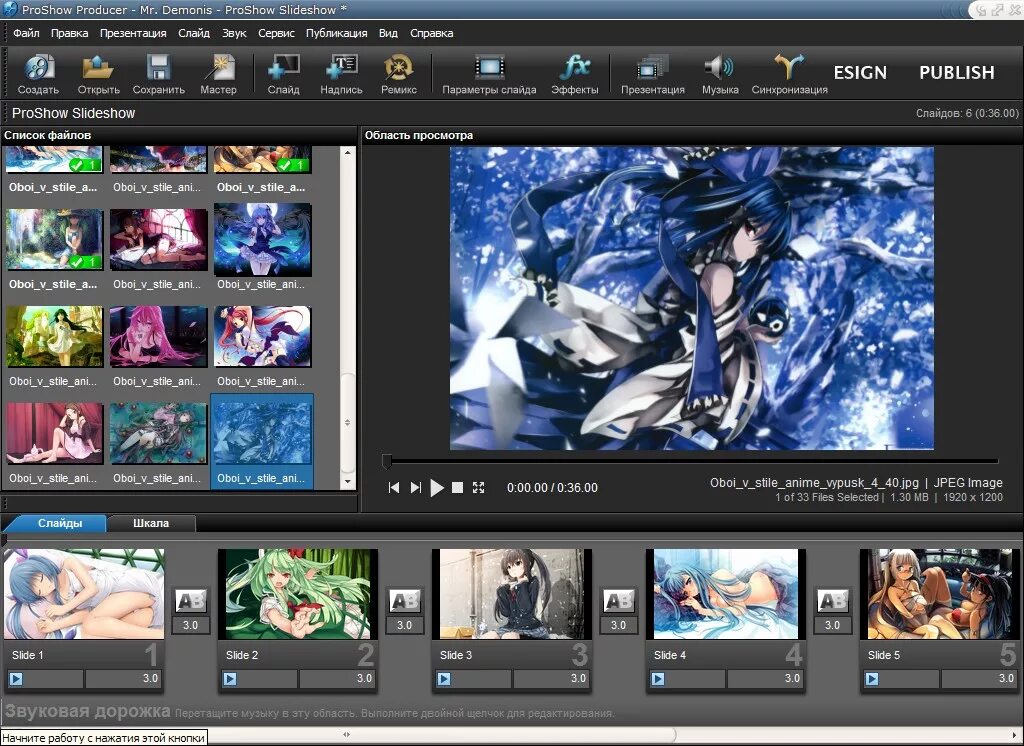Click the play icon under Slide 3
The image size is (1024, 746).
(444, 679)
